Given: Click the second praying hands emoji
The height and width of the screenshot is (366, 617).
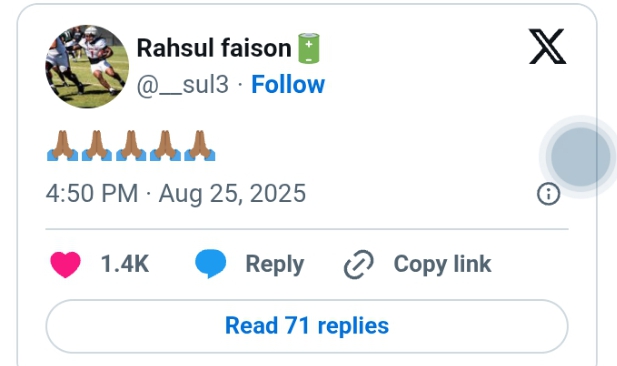Looking at the screenshot, I should pos(97,146).
